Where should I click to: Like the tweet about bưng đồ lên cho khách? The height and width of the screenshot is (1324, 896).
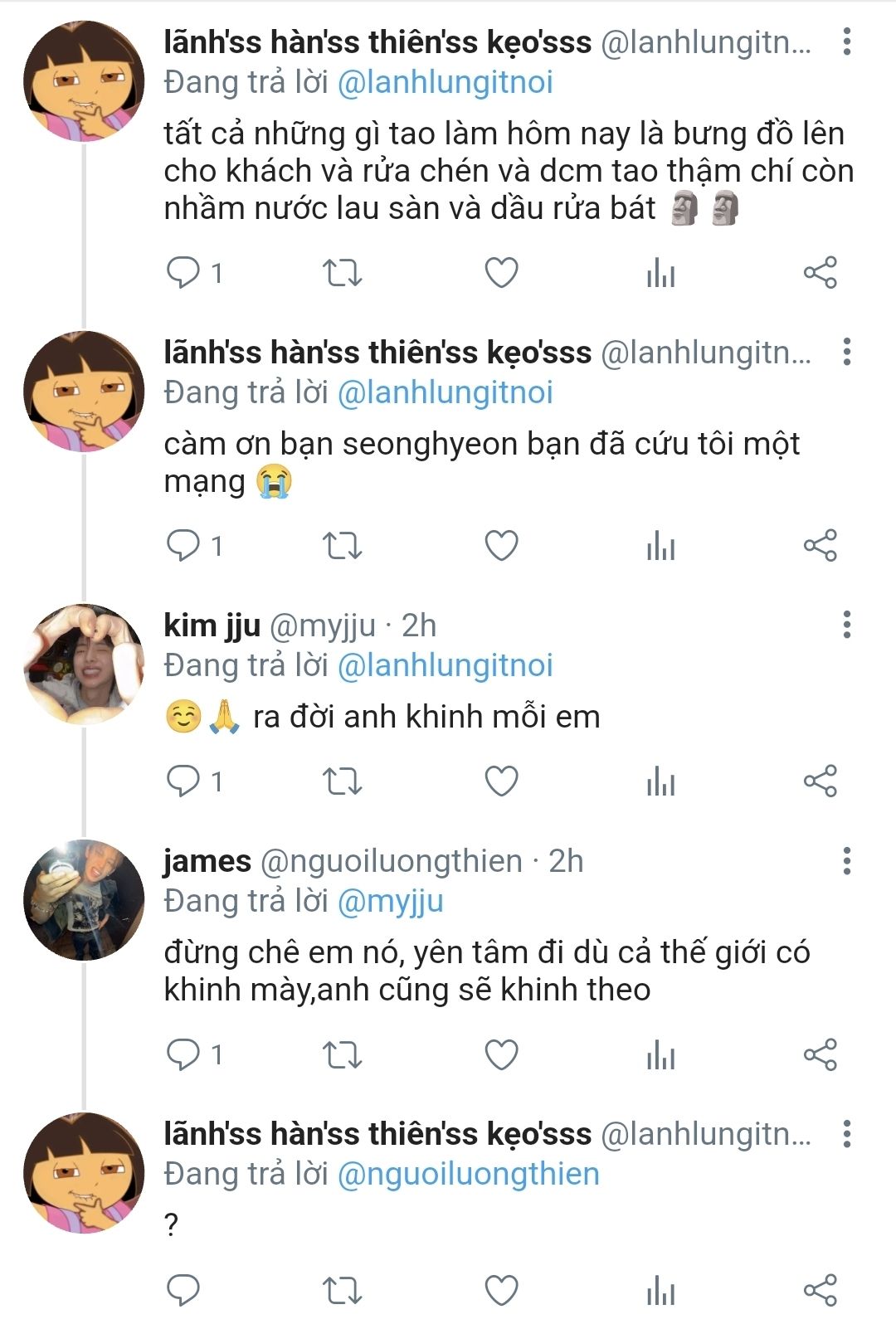click(501, 273)
